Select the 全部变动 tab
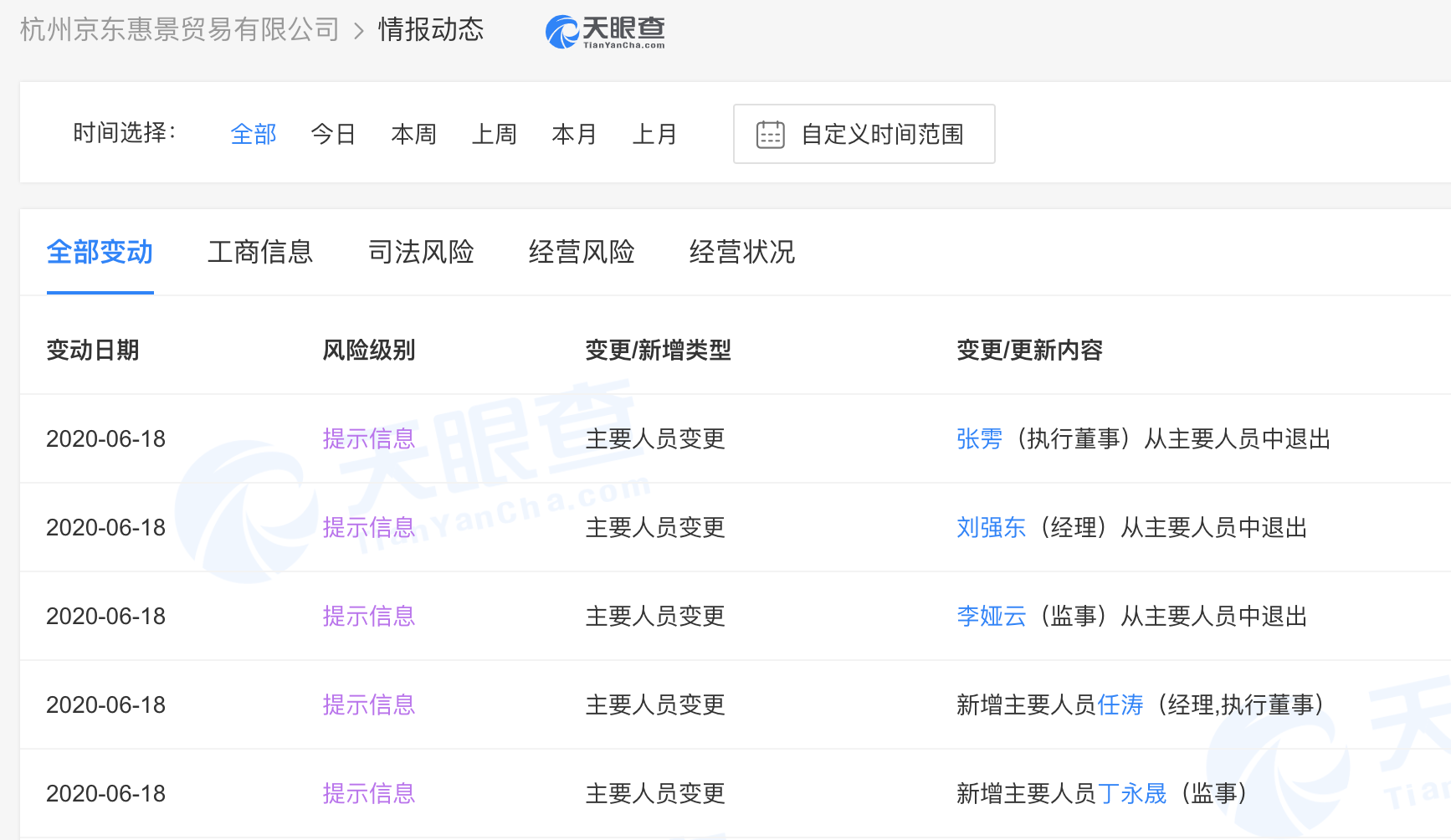Image resolution: width=1451 pixels, height=840 pixels. point(100,253)
